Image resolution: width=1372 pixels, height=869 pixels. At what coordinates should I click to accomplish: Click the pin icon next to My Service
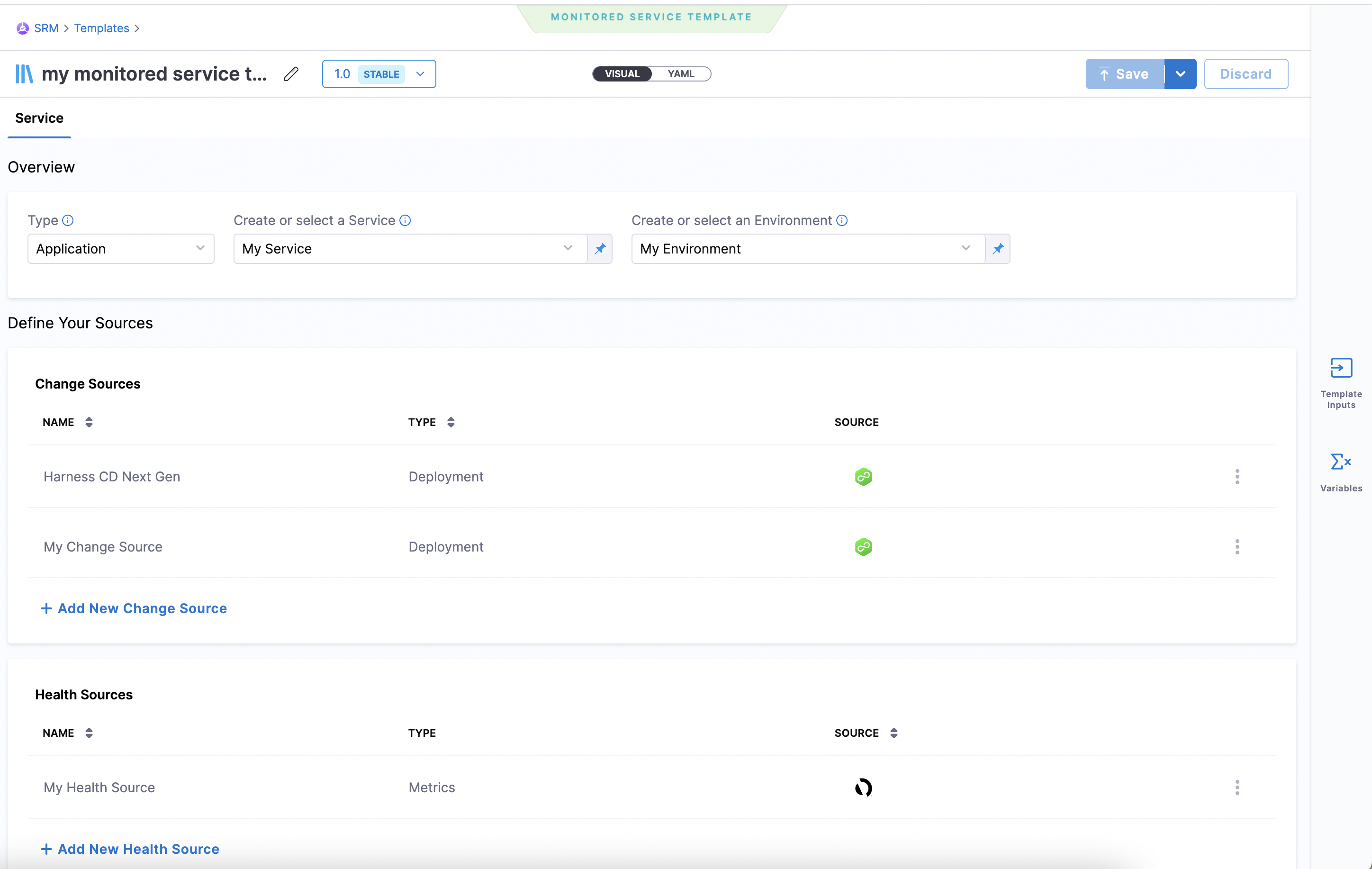(x=600, y=248)
